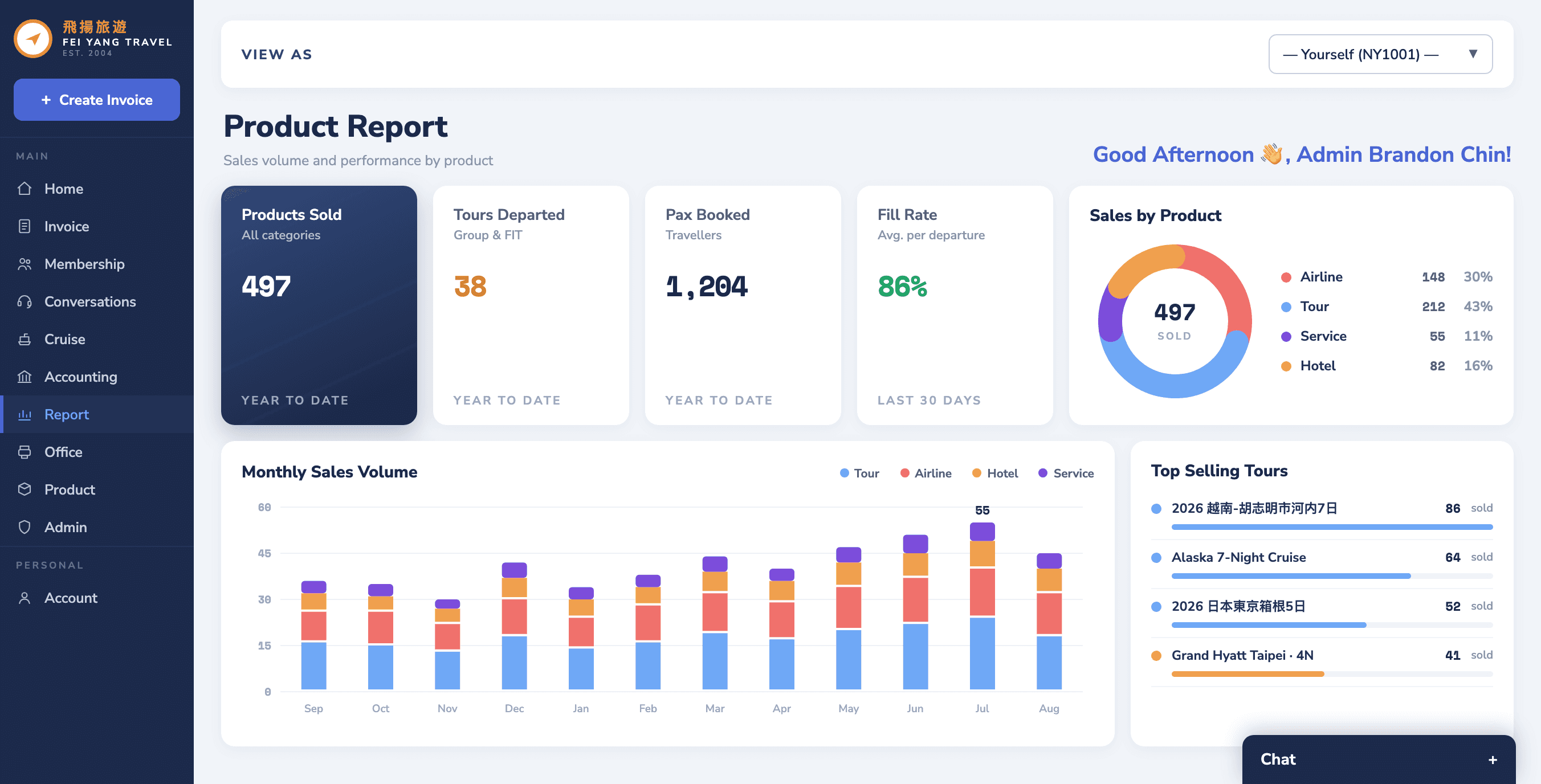Click the Account person icon
The image size is (1541, 784).
(x=25, y=598)
